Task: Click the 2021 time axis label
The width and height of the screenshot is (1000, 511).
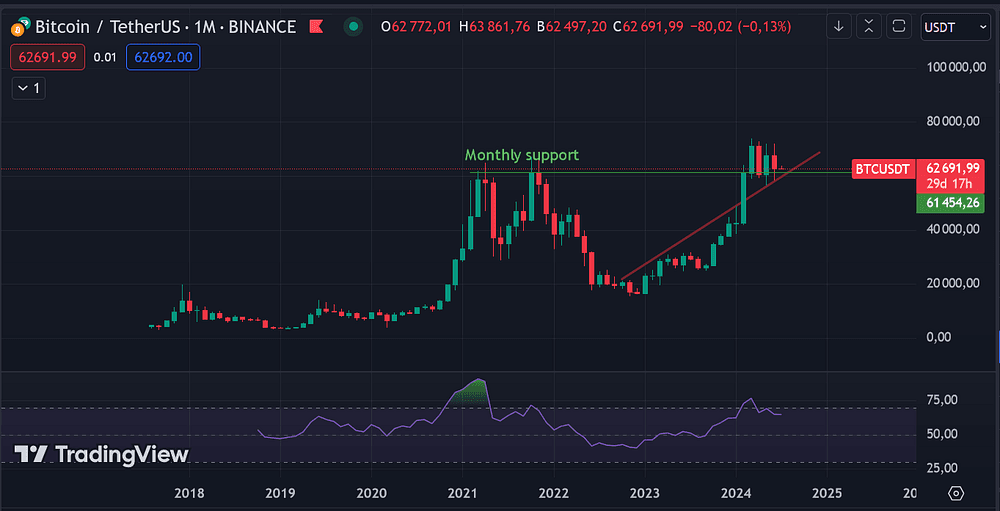Action: point(462,493)
